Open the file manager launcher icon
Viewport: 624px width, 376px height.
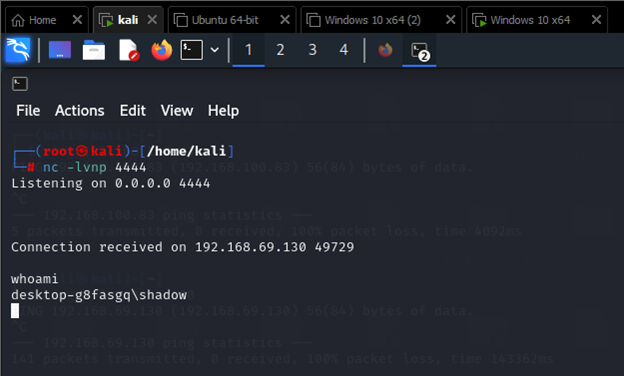(94, 50)
